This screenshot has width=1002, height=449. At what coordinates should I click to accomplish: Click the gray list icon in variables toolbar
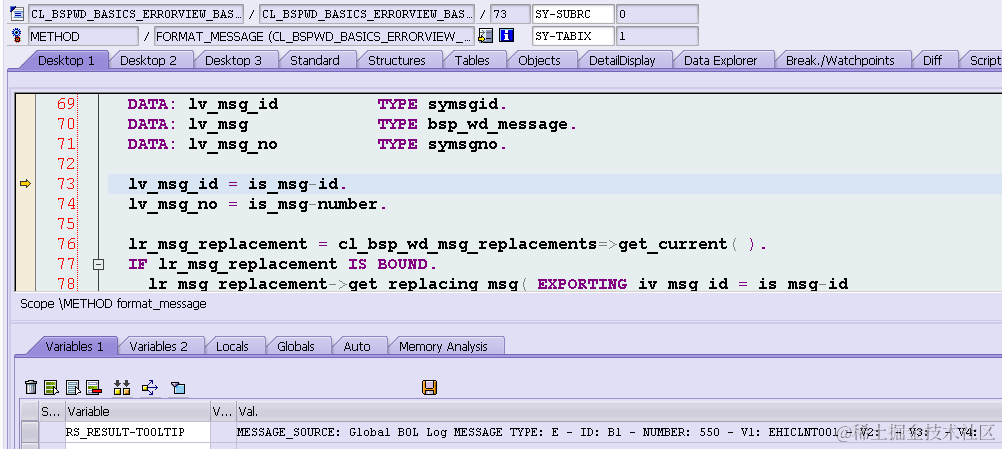click(x=73, y=387)
